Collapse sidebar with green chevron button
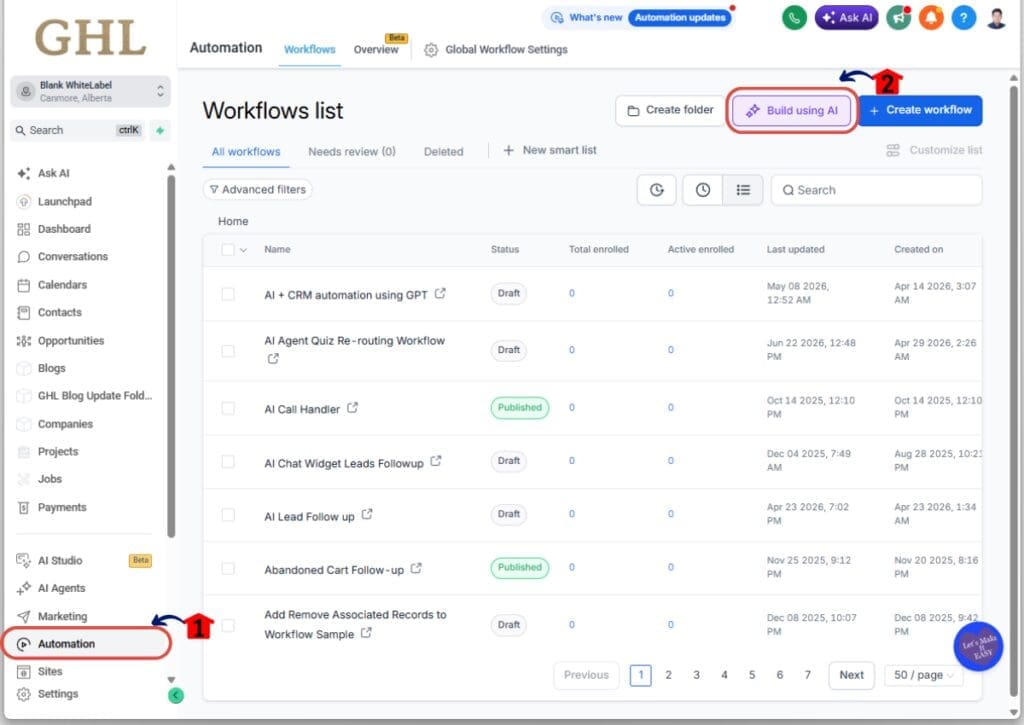1024x725 pixels. (x=176, y=696)
